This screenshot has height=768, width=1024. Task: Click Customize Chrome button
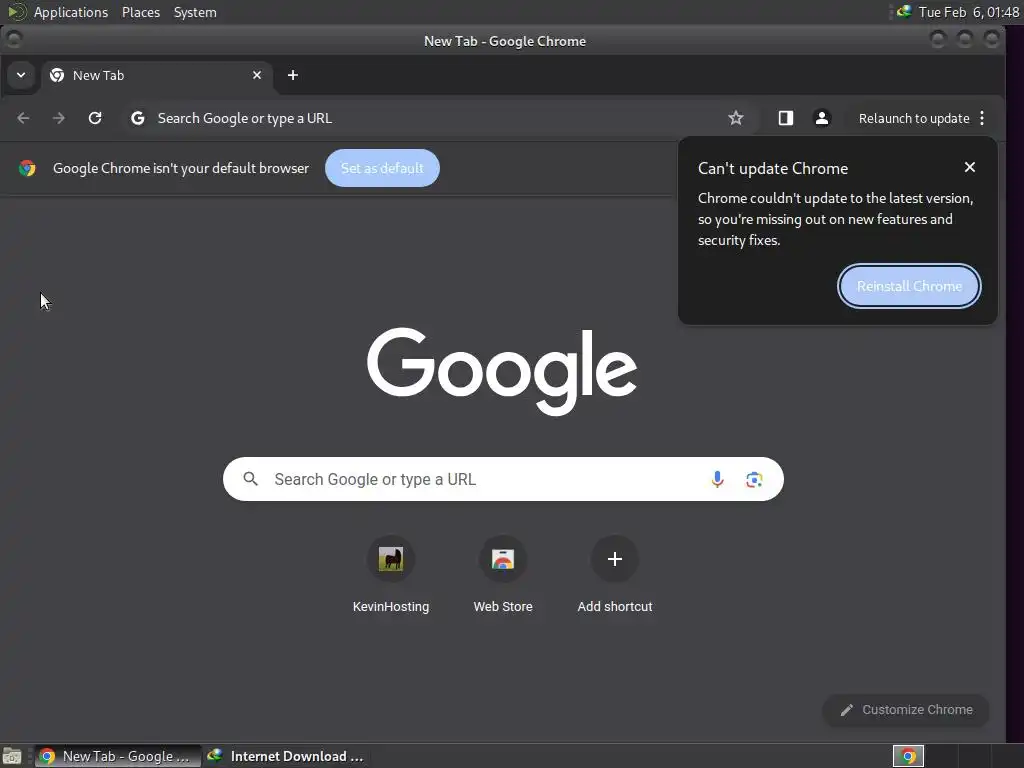pyautogui.click(x=906, y=710)
